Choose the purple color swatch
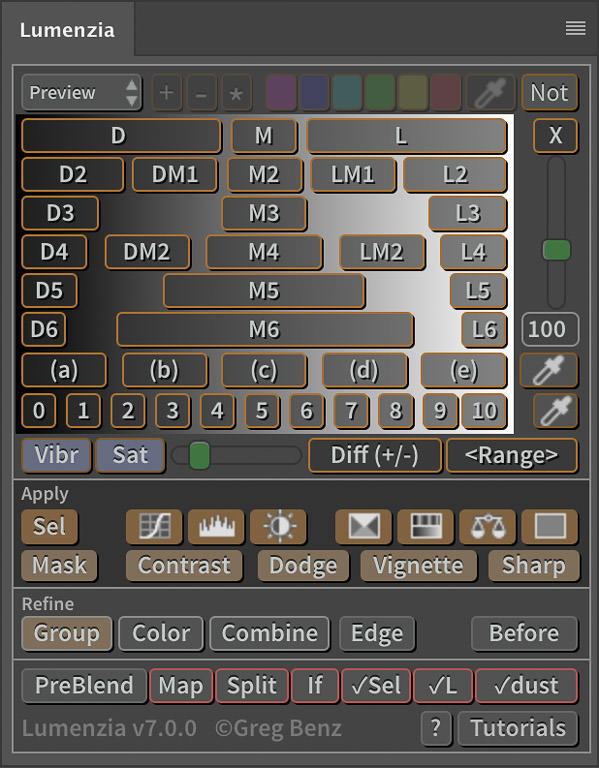This screenshot has height=768, width=599. pyautogui.click(x=281, y=92)
